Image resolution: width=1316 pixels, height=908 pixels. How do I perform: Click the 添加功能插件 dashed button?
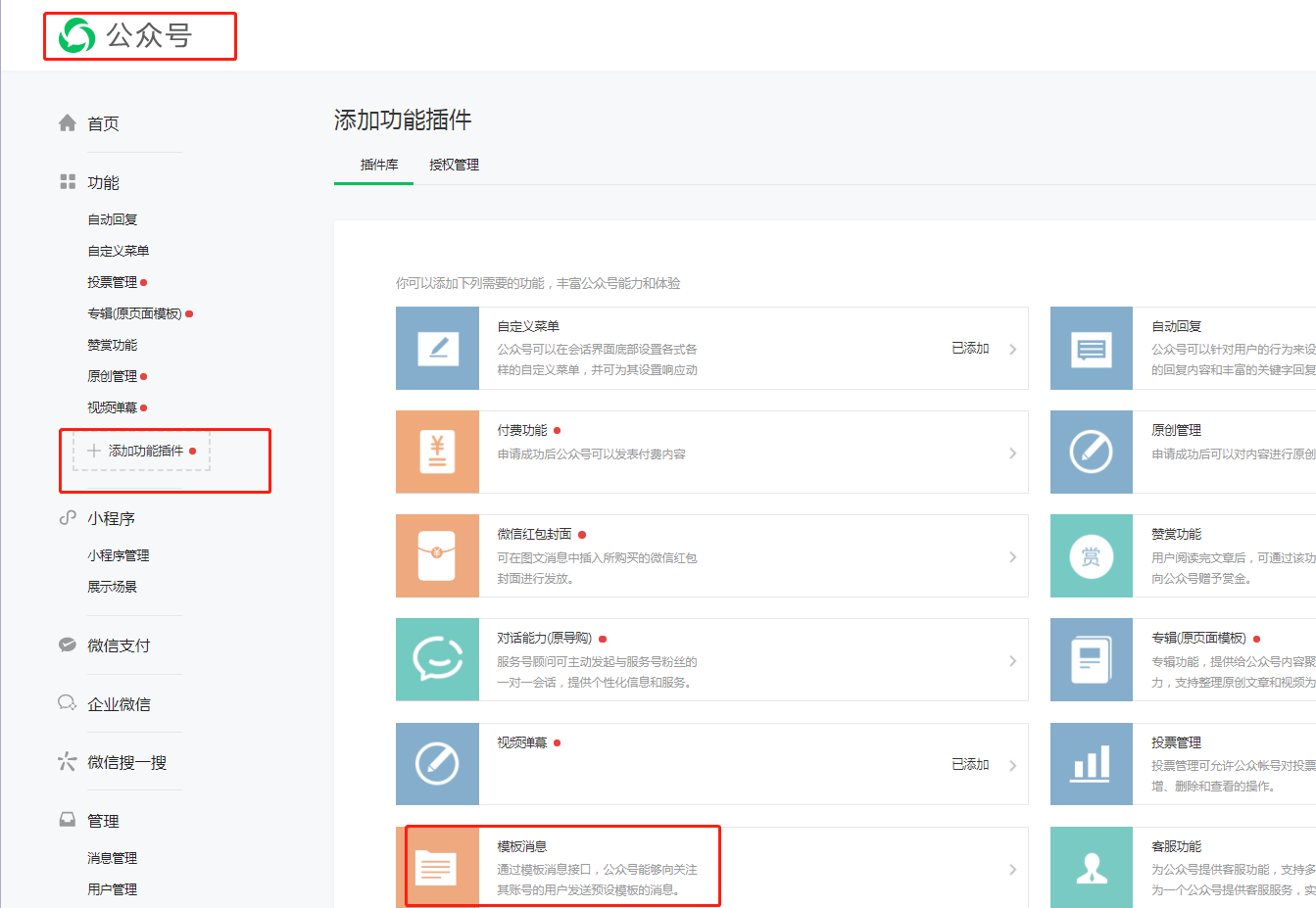(x=142, y=451)
